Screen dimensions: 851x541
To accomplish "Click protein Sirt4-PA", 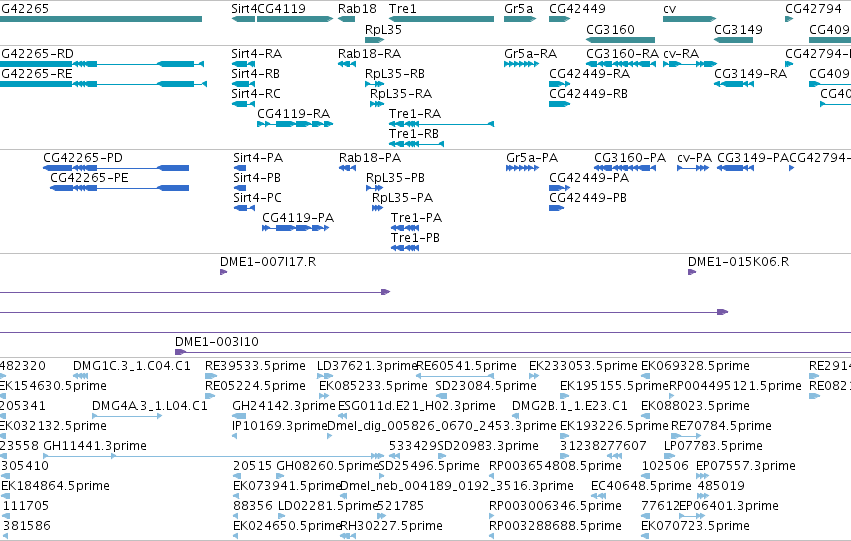I will [240, 168].
